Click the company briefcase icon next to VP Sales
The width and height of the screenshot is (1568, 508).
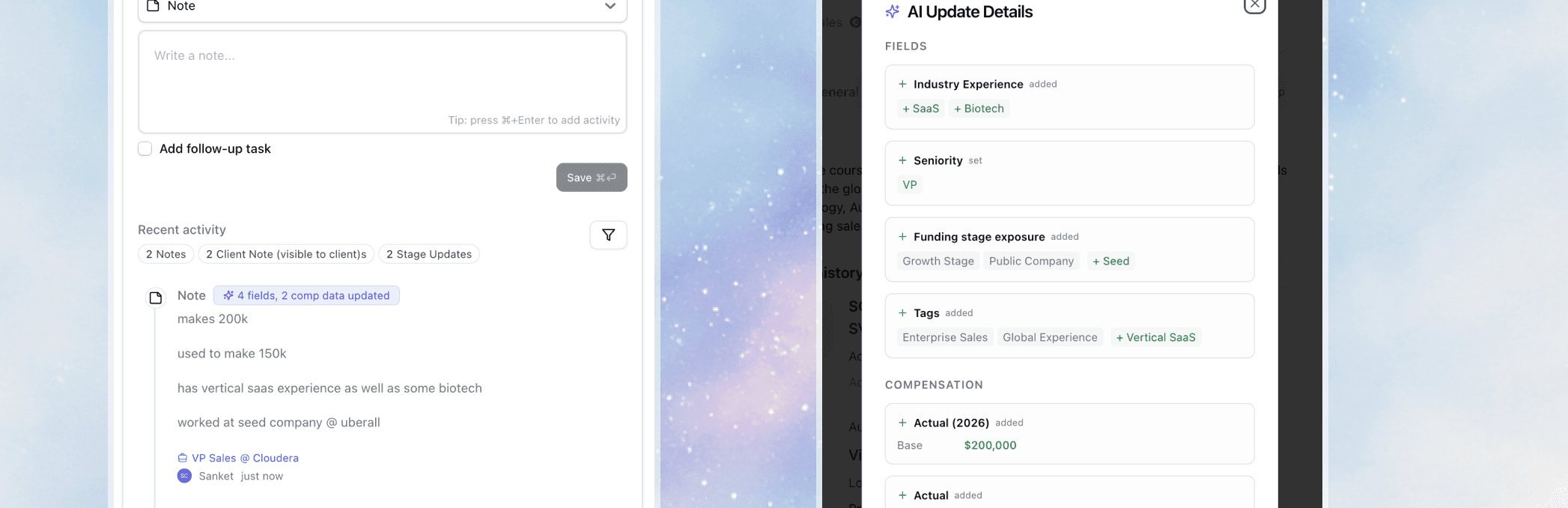(182, 457)
